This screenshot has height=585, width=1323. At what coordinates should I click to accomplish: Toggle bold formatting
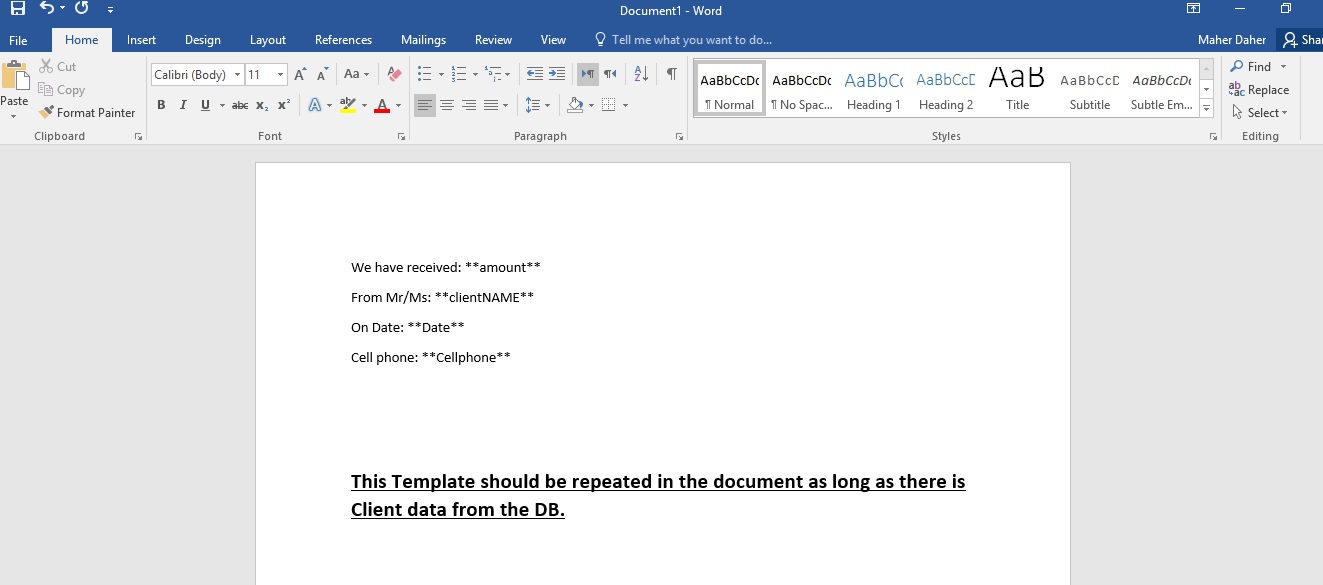(161, 105)
